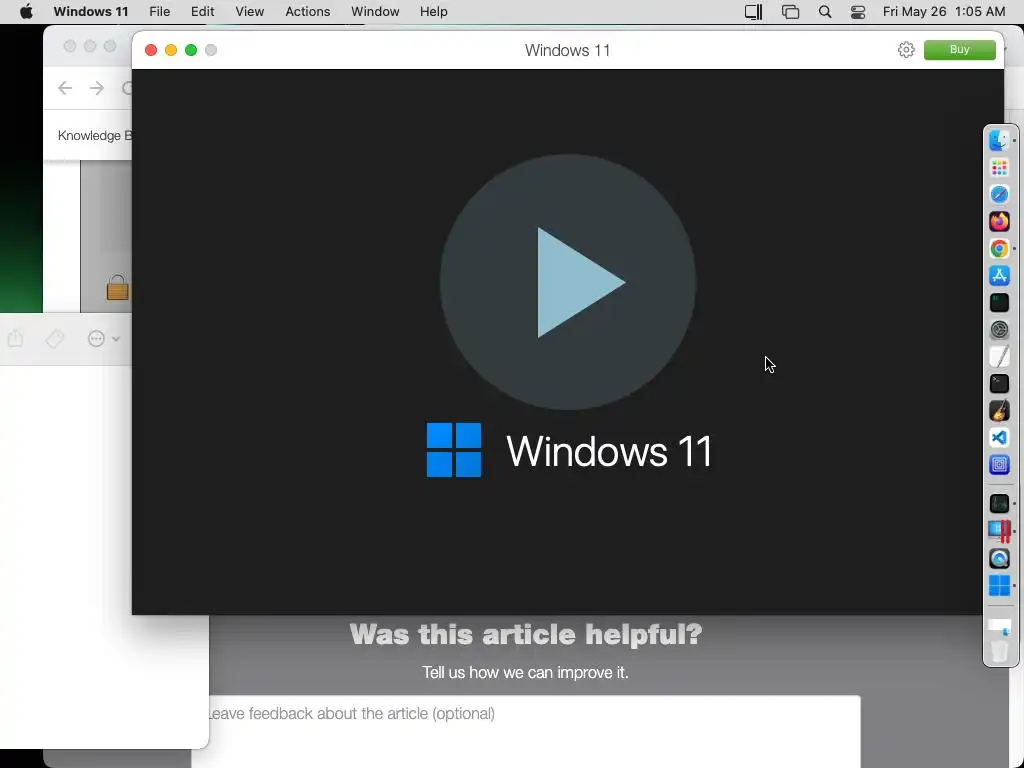Launch Terminal from the Dock
Screen dimensions: 1024x768
click(x=999, y=384)
